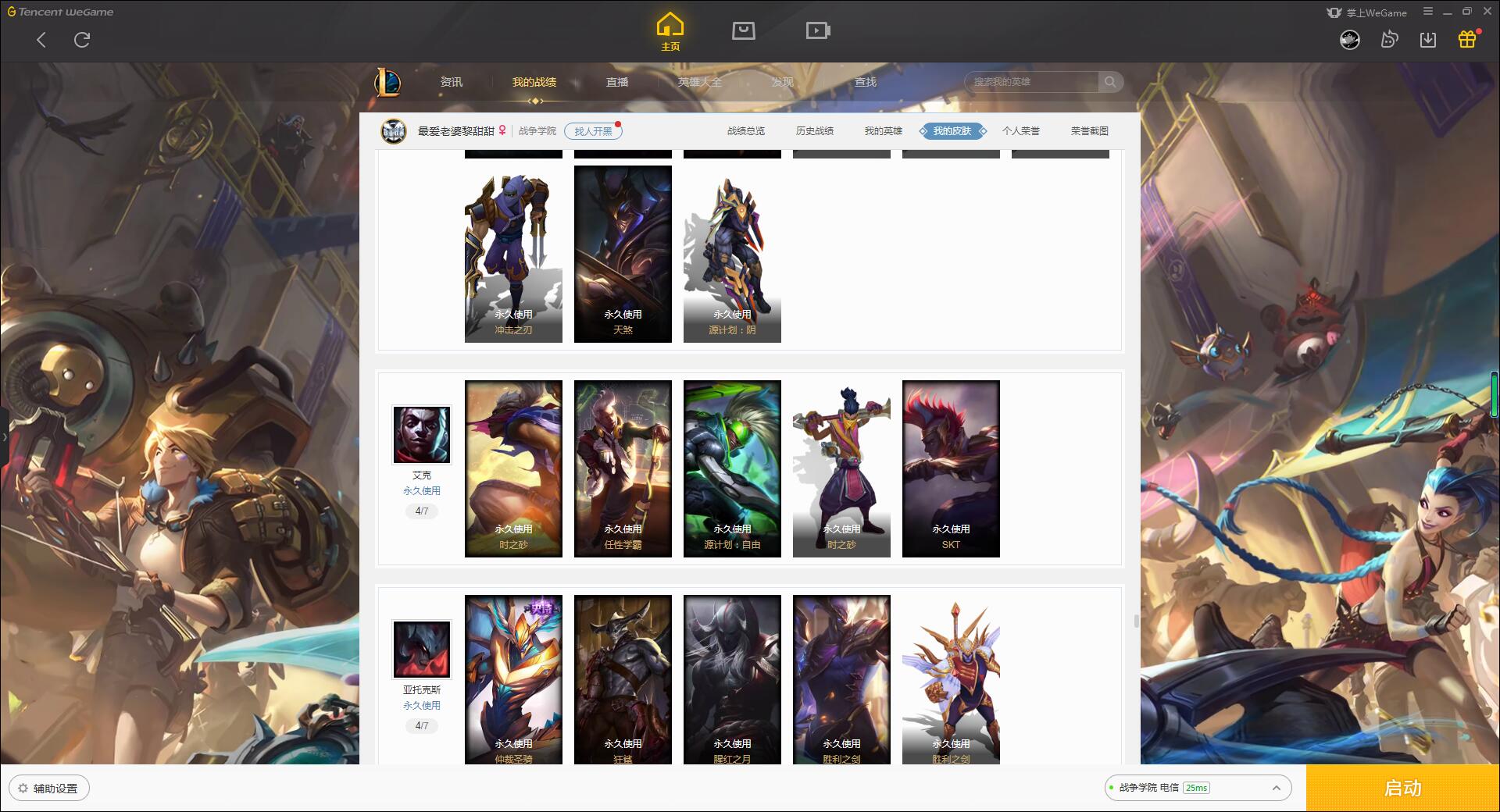Click the 战争学院 server label by username
This screenshot has width=1500, height=812.
click(537, 131)
